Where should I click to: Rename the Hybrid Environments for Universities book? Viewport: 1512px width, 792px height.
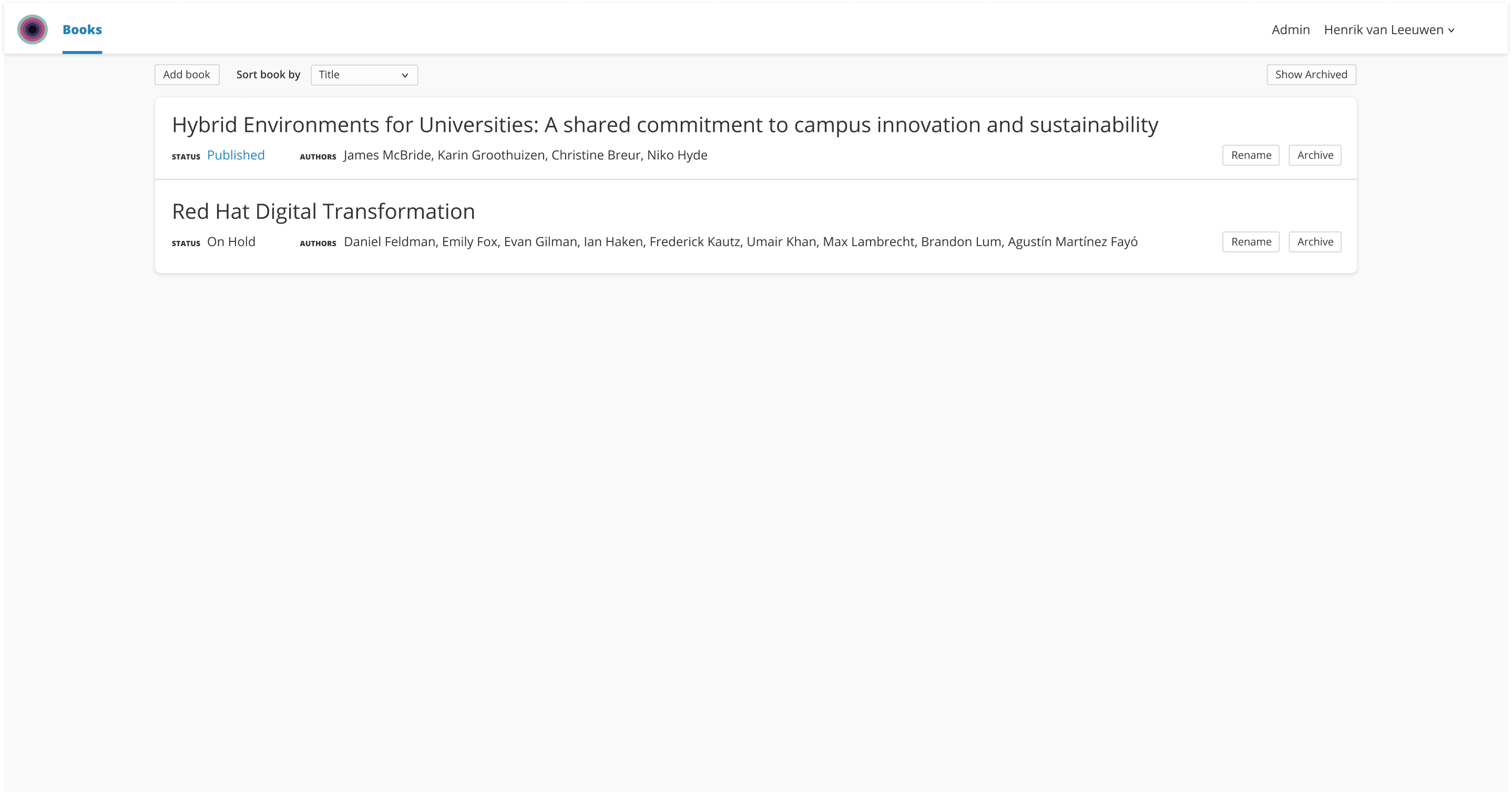[1251, 155]
